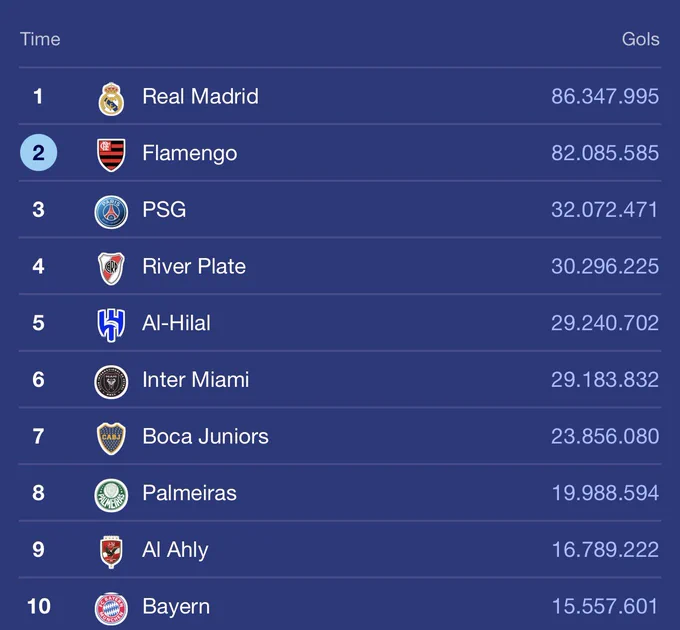This screenshot has height=630, width=680.
Task: Click the Bayern Munich logo
Action: tap(111, 609)
